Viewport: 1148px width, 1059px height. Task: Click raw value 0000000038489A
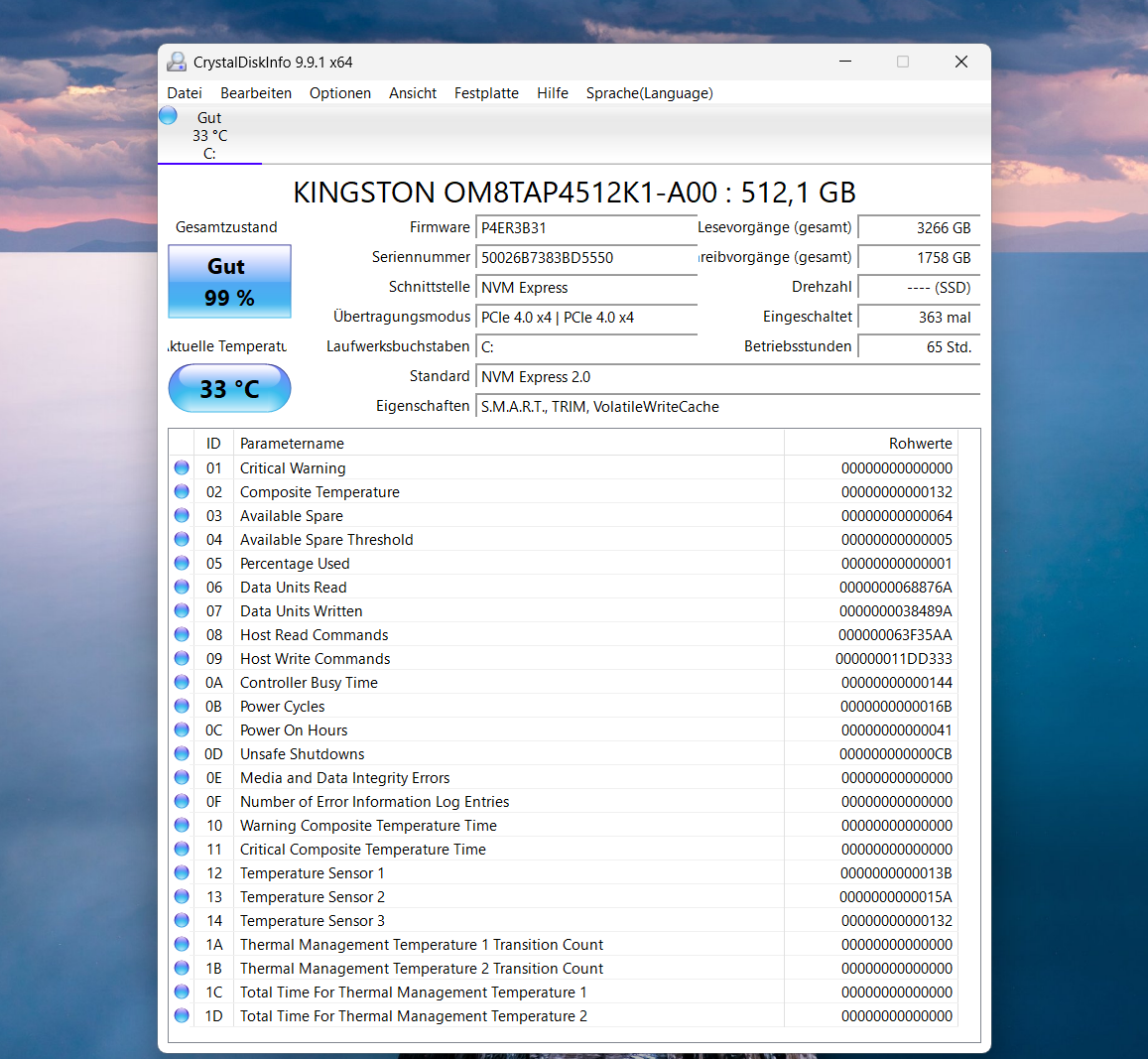[895, 610]
